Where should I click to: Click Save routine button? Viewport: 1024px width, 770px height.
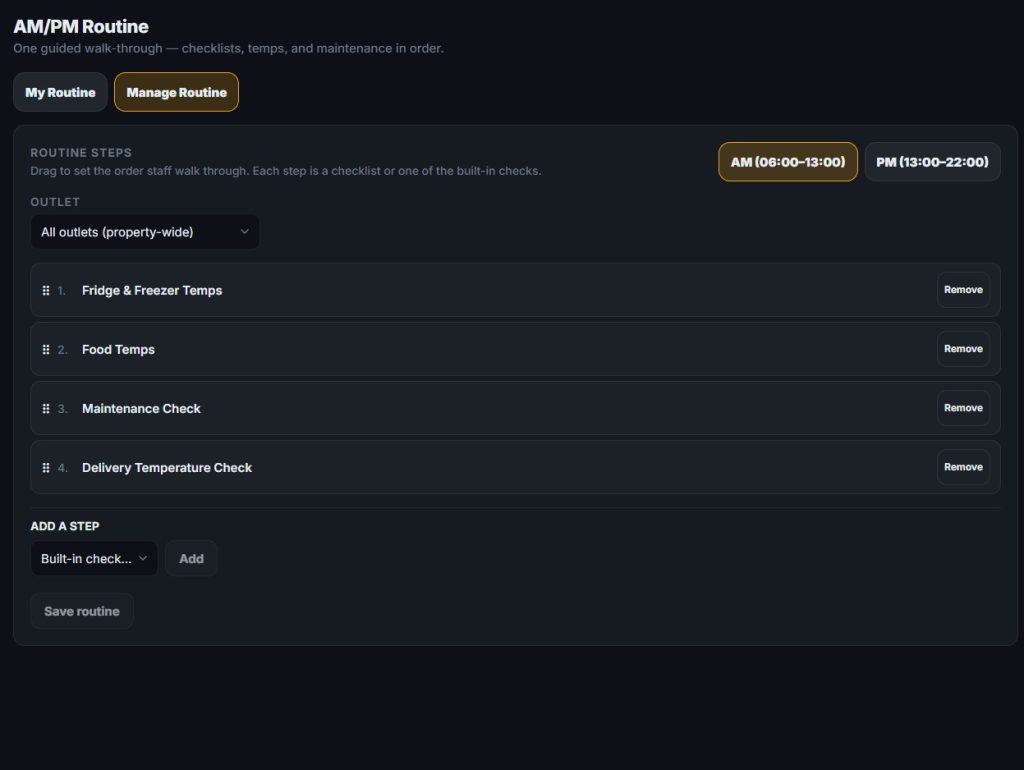[82, 611]
